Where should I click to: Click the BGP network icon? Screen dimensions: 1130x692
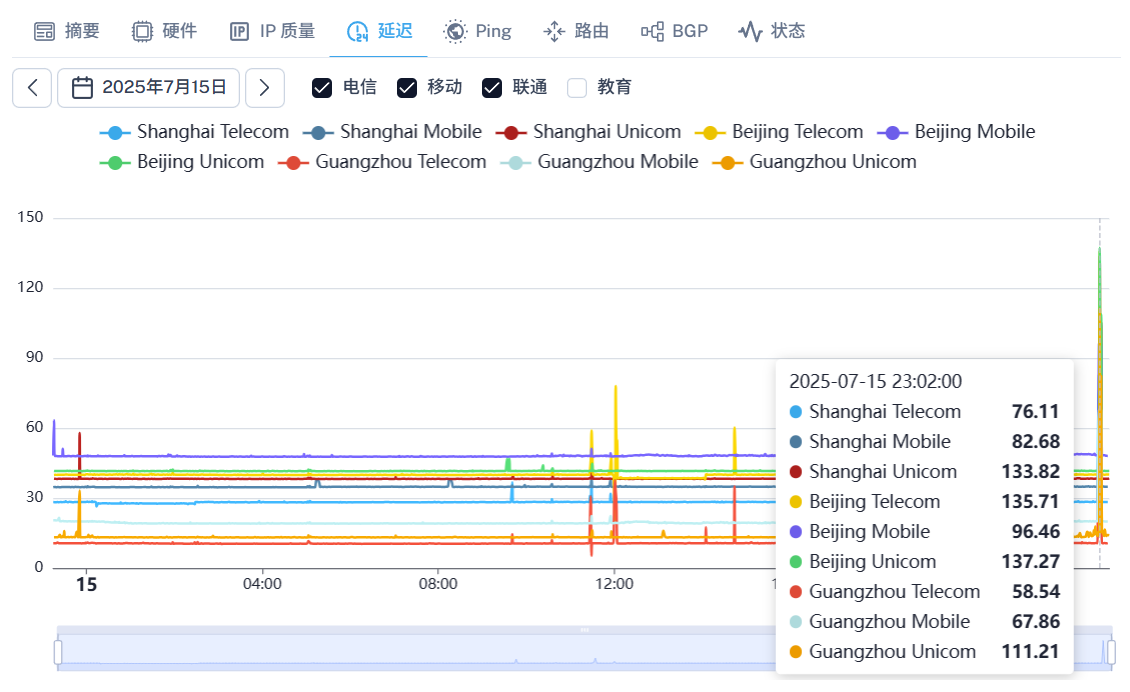pyautogui.click(x=652, y=31)
